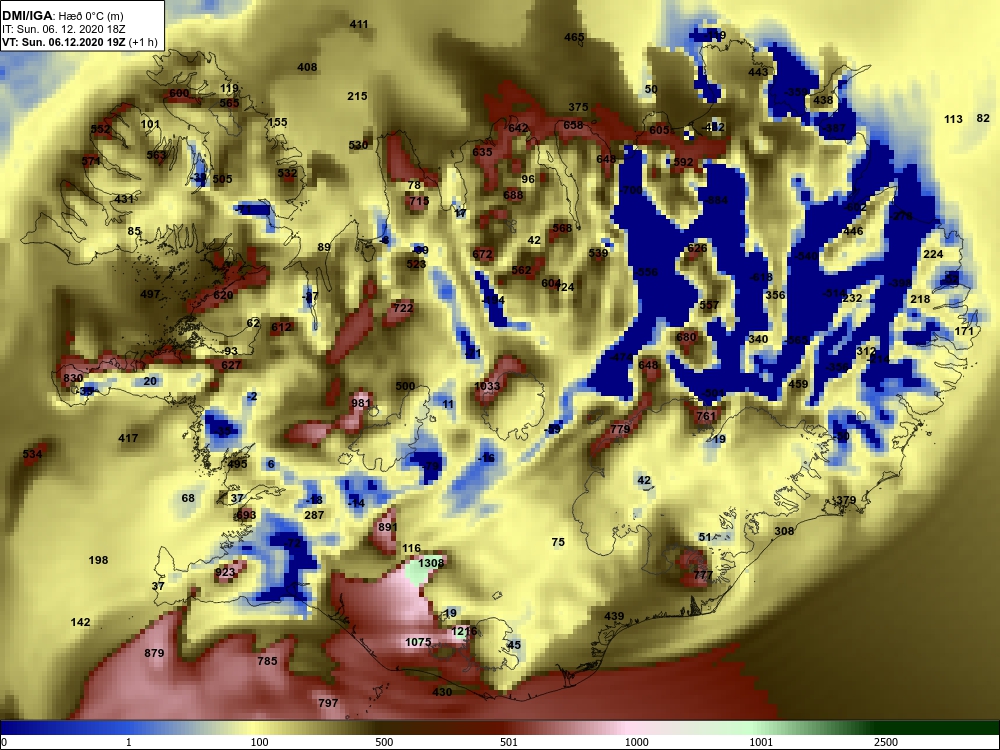Select the map value '981'
Screen dimensions: 1000x750
(x=361, y=403)
